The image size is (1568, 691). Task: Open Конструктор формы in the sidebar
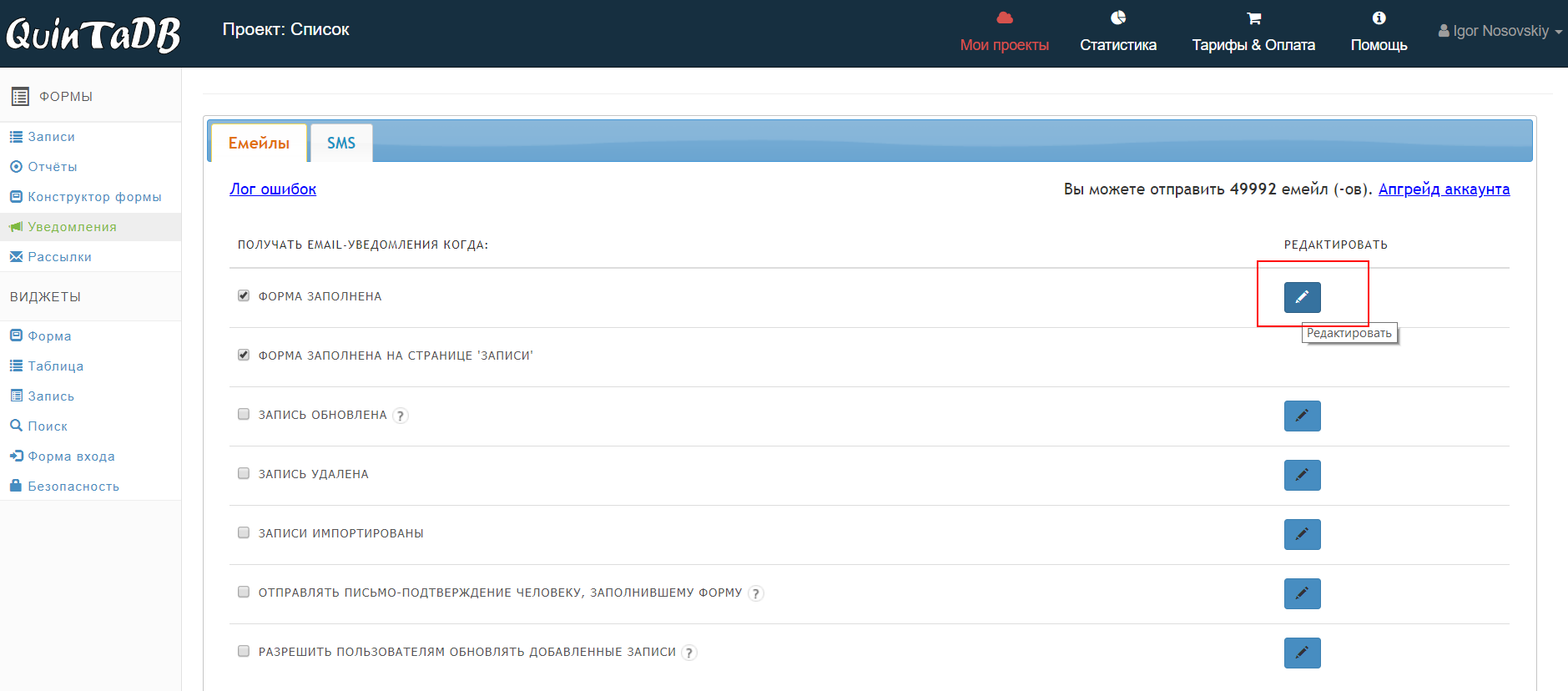coord(94,197)
